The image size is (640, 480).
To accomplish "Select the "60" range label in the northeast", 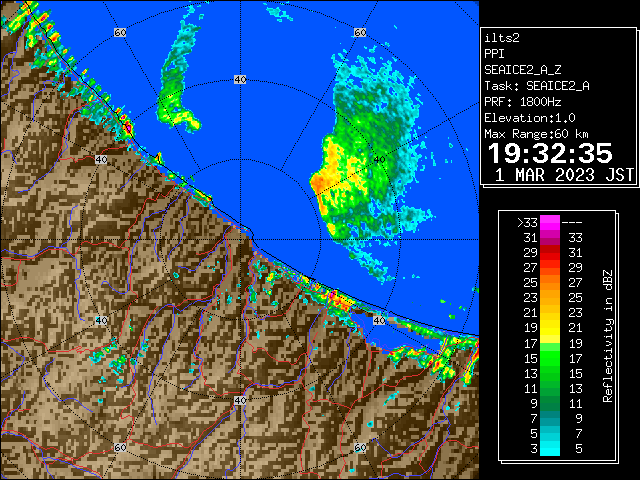I will (360, 32).
